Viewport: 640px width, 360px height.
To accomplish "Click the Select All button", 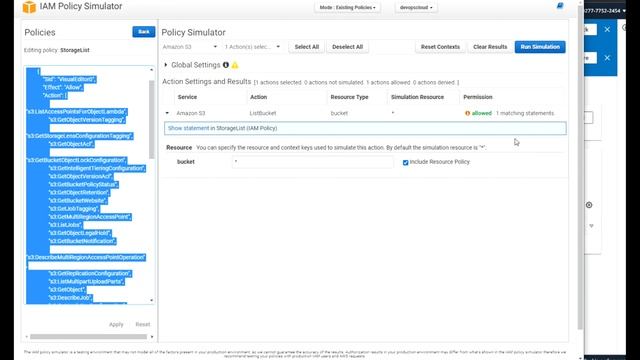I will pyautogui.click(x=307, y=47).
